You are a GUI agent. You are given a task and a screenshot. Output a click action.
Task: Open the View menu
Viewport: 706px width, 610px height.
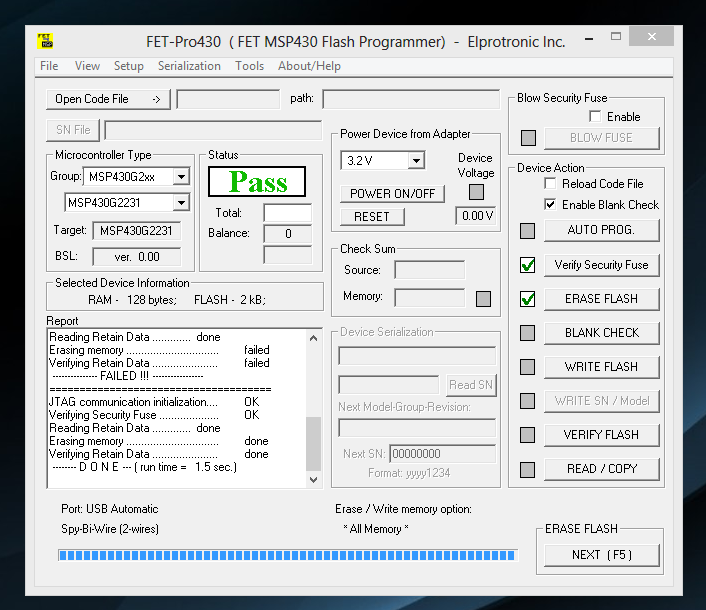[87, 66]
